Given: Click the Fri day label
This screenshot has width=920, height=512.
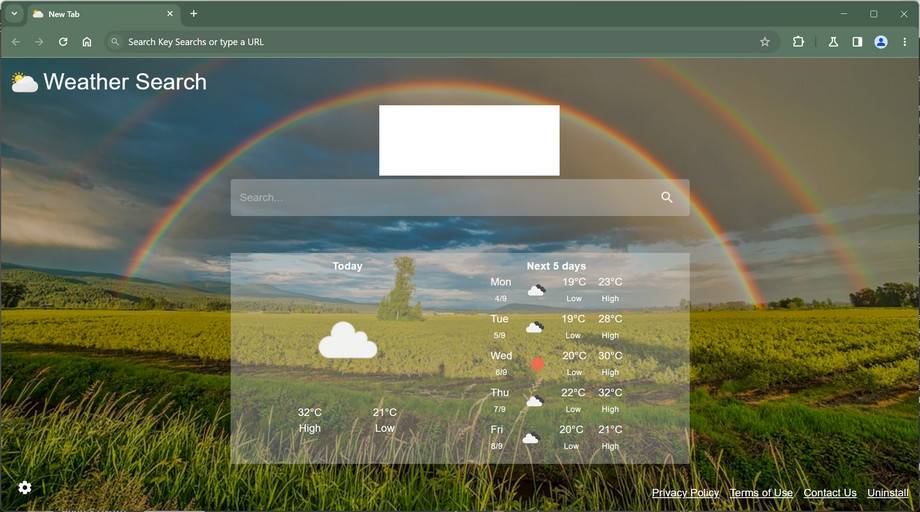Looking at the screenshot, I should [x=496, y=429].
